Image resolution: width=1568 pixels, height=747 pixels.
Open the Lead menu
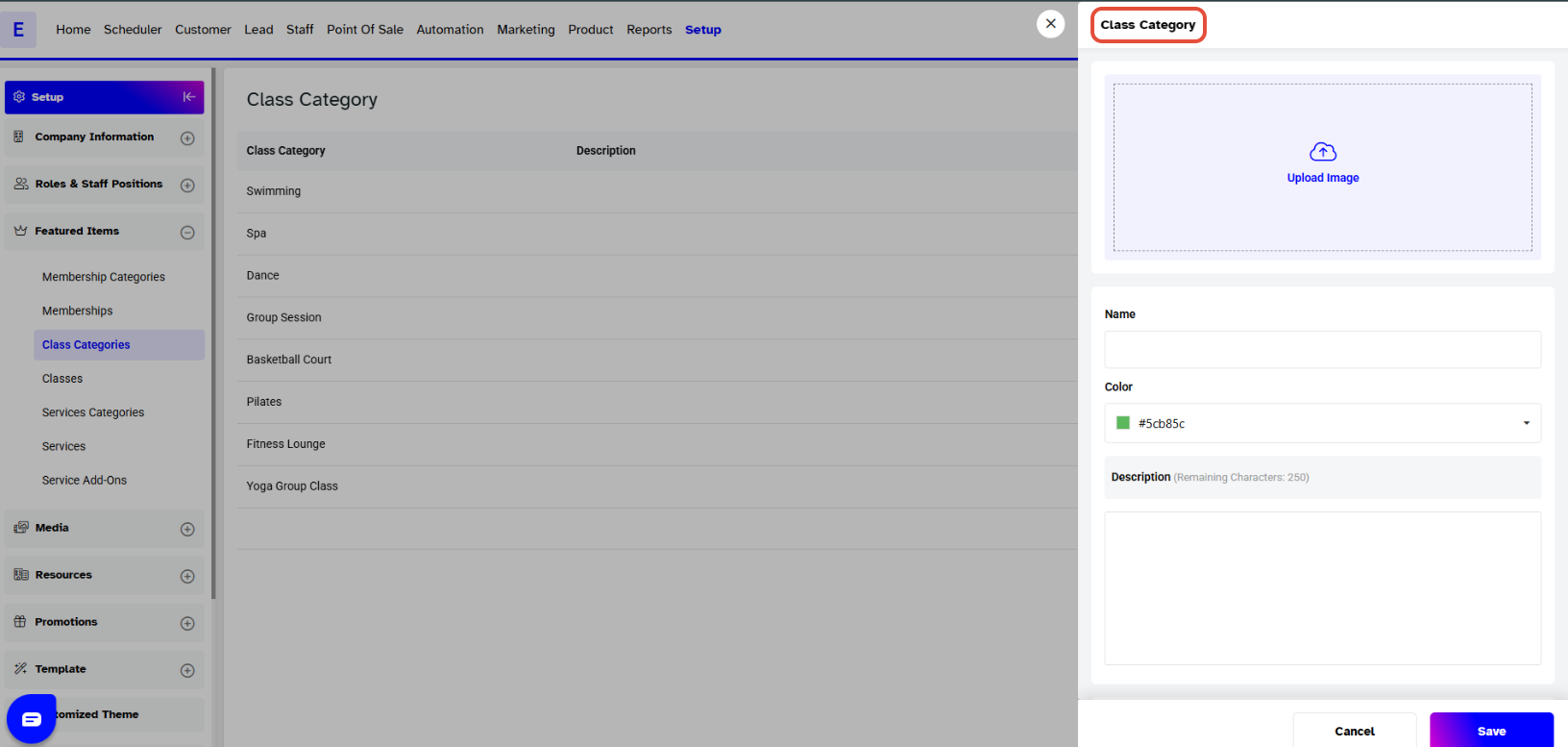[258, 30]
